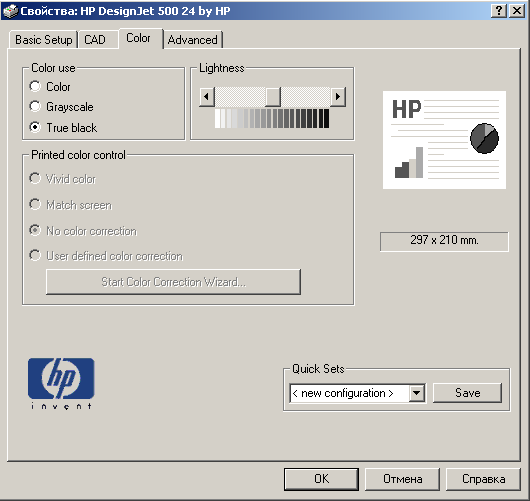Go to the Advanced tab
Screen dimensions: 530x501
click(x=193, y=40)
